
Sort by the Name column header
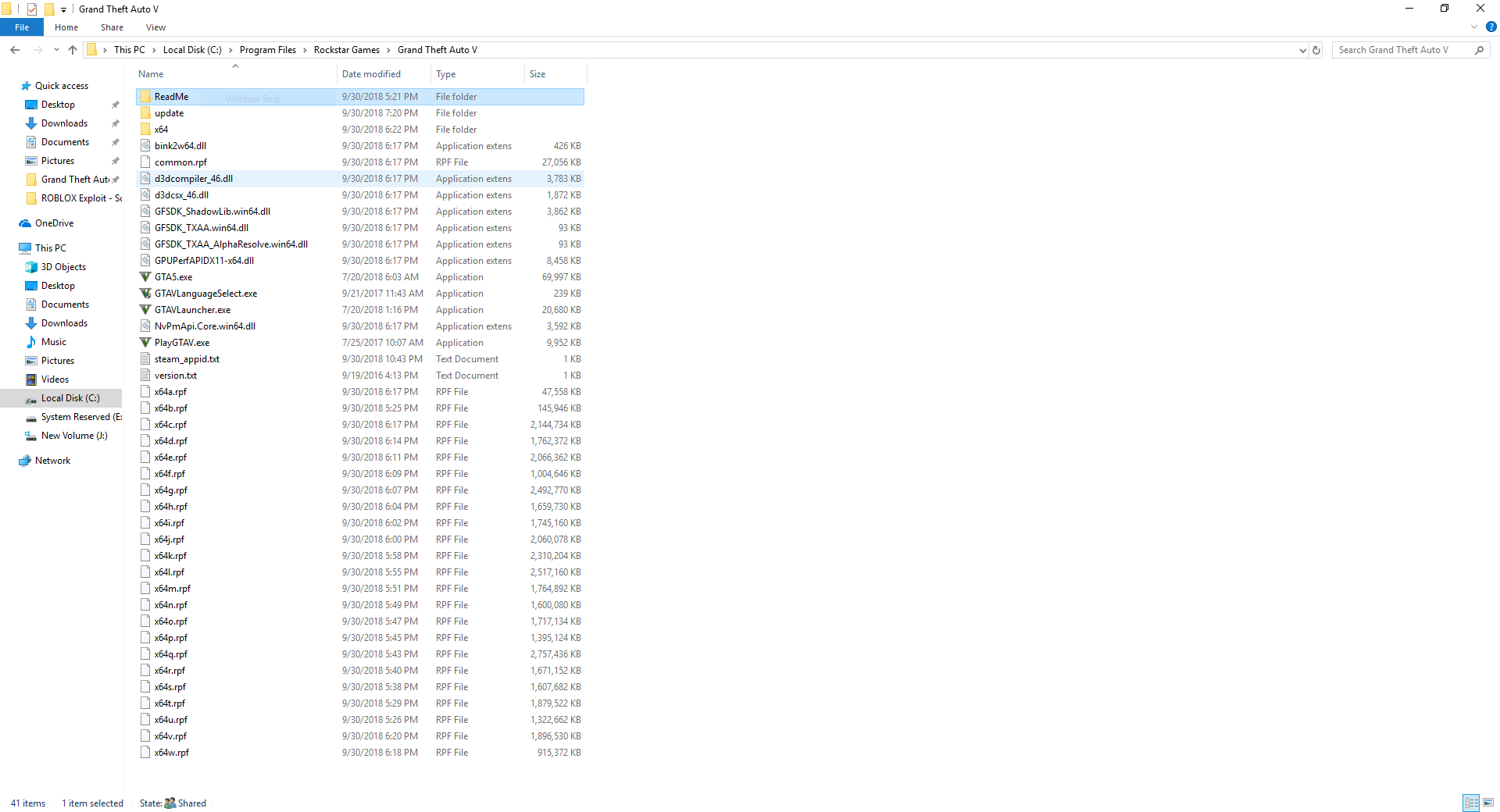click(x=236, y=74)
